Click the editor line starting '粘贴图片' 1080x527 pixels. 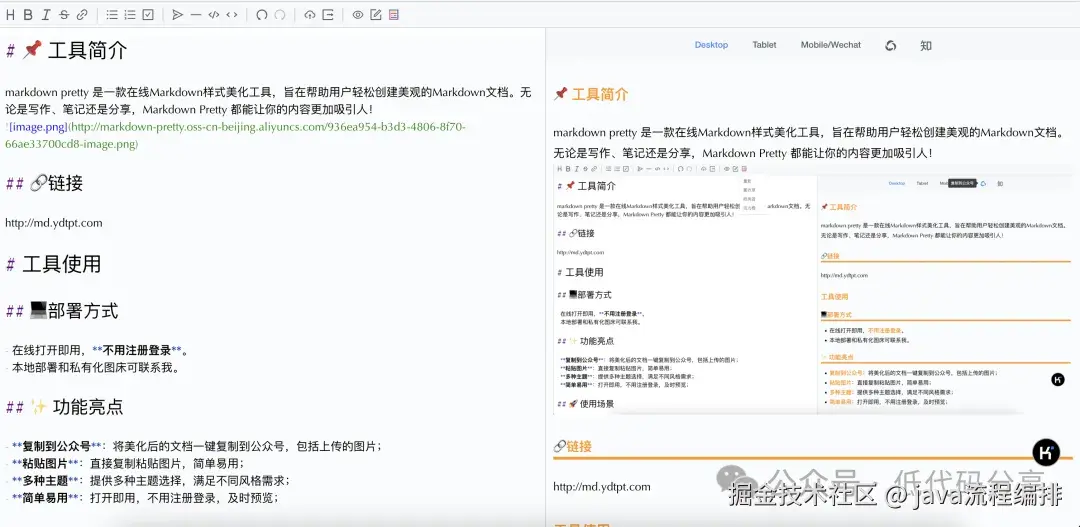125,463
